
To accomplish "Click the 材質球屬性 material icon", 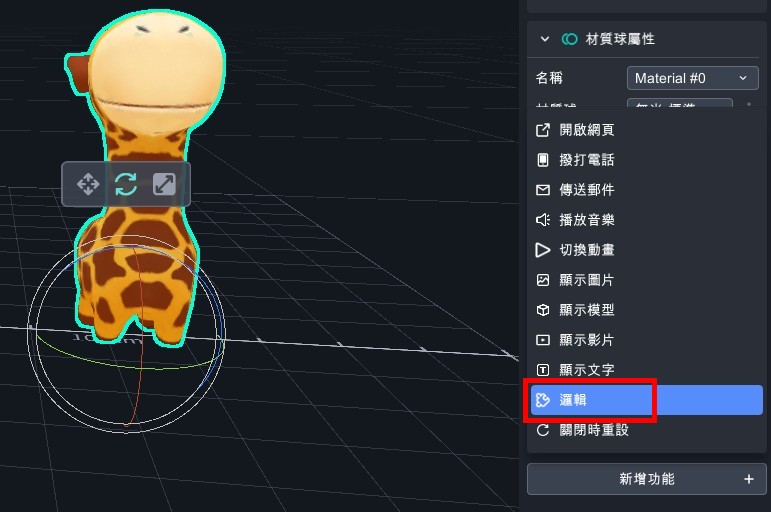I will click(x=570, y=39).
